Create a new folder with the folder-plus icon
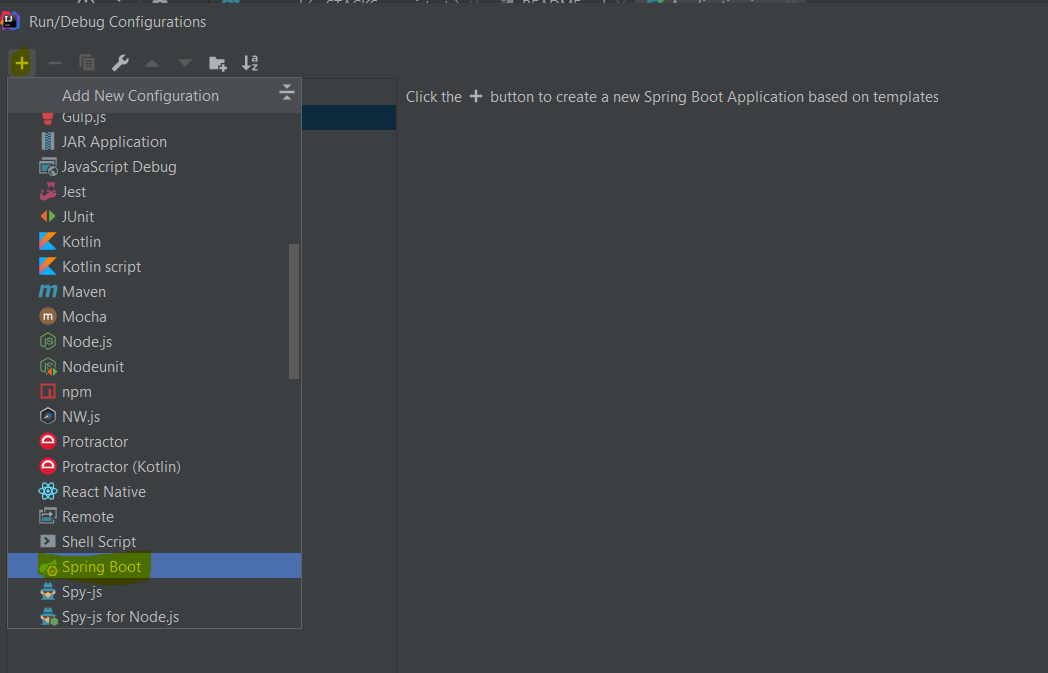The image size is (1048, 673). (x=217, y=63)
